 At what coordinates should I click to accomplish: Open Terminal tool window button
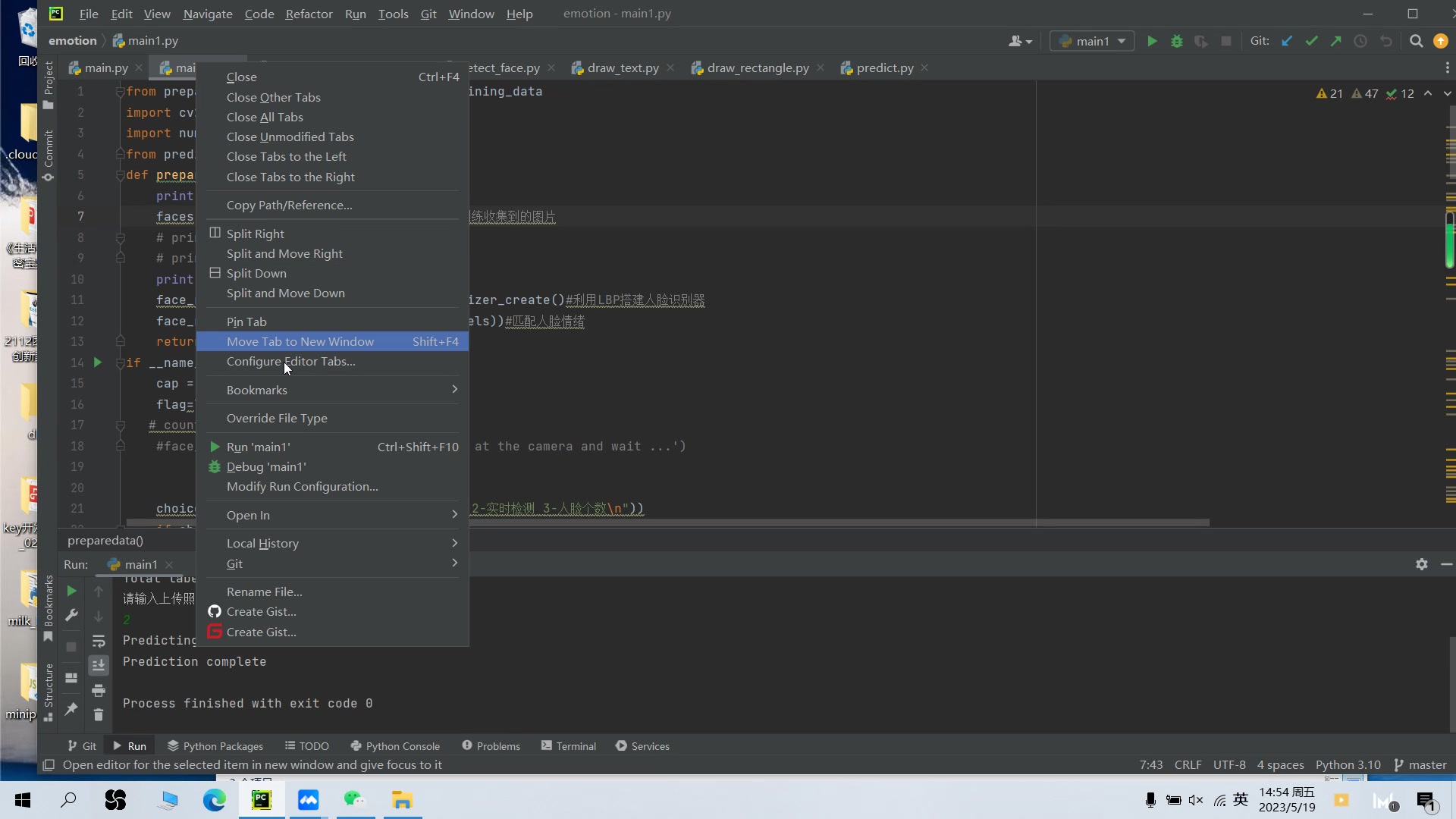pos(569,746)
